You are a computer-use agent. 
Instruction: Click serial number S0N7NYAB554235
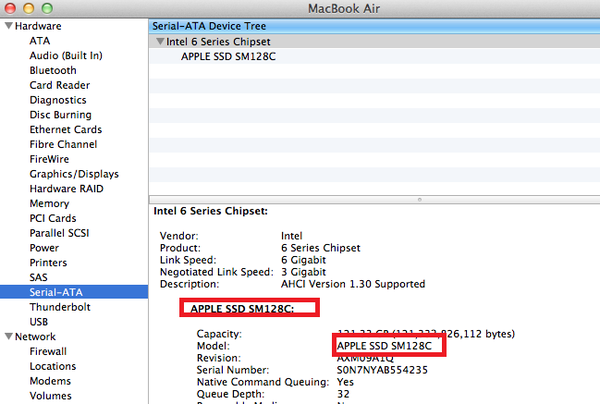(382, 370)
